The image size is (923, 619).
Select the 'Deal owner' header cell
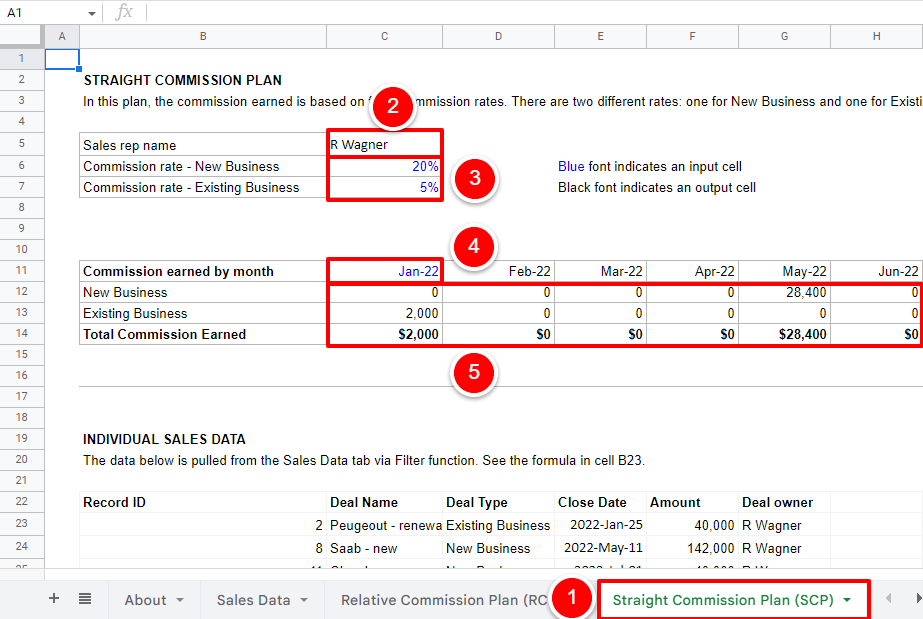pyautogui.click(x=784, y=502)
